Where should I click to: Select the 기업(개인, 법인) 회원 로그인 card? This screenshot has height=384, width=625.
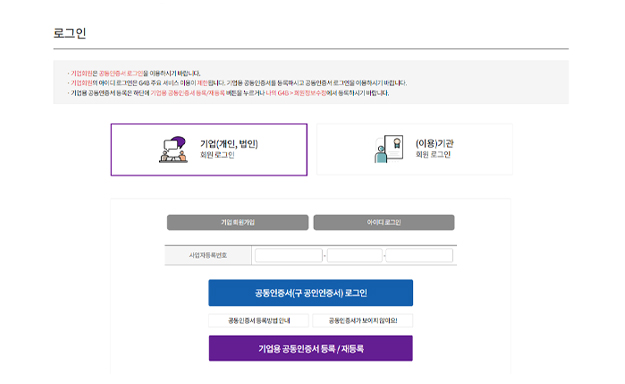click(x=209, y=150)
